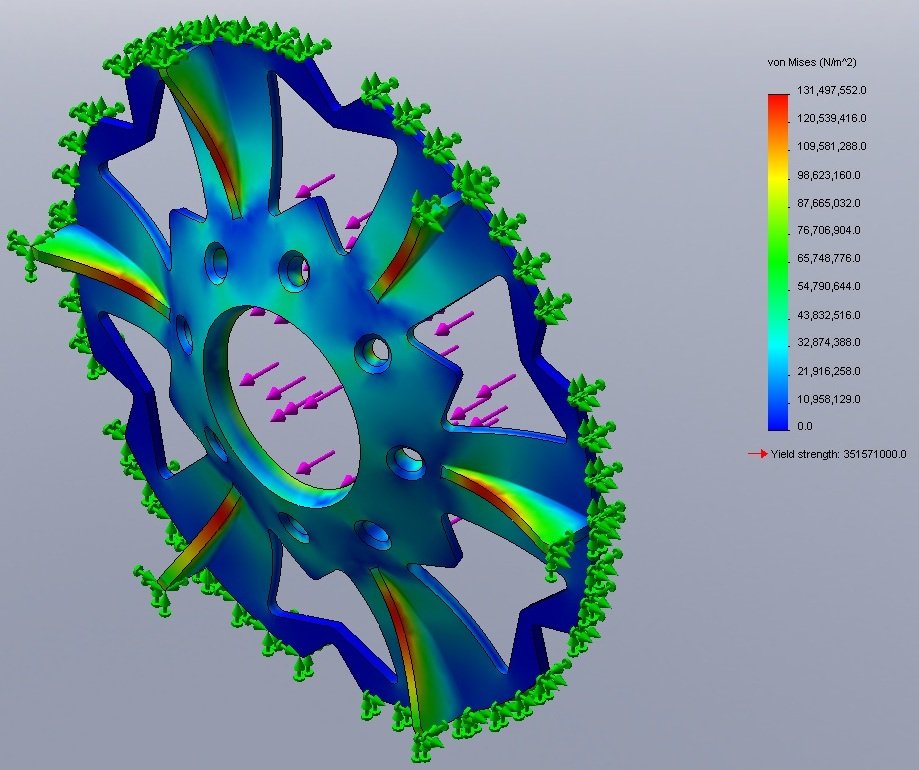This screenshot has height=770, width=919.
Task: Click the 'von Mises (N/m^2)' legend title
Action: click(811, 62)
